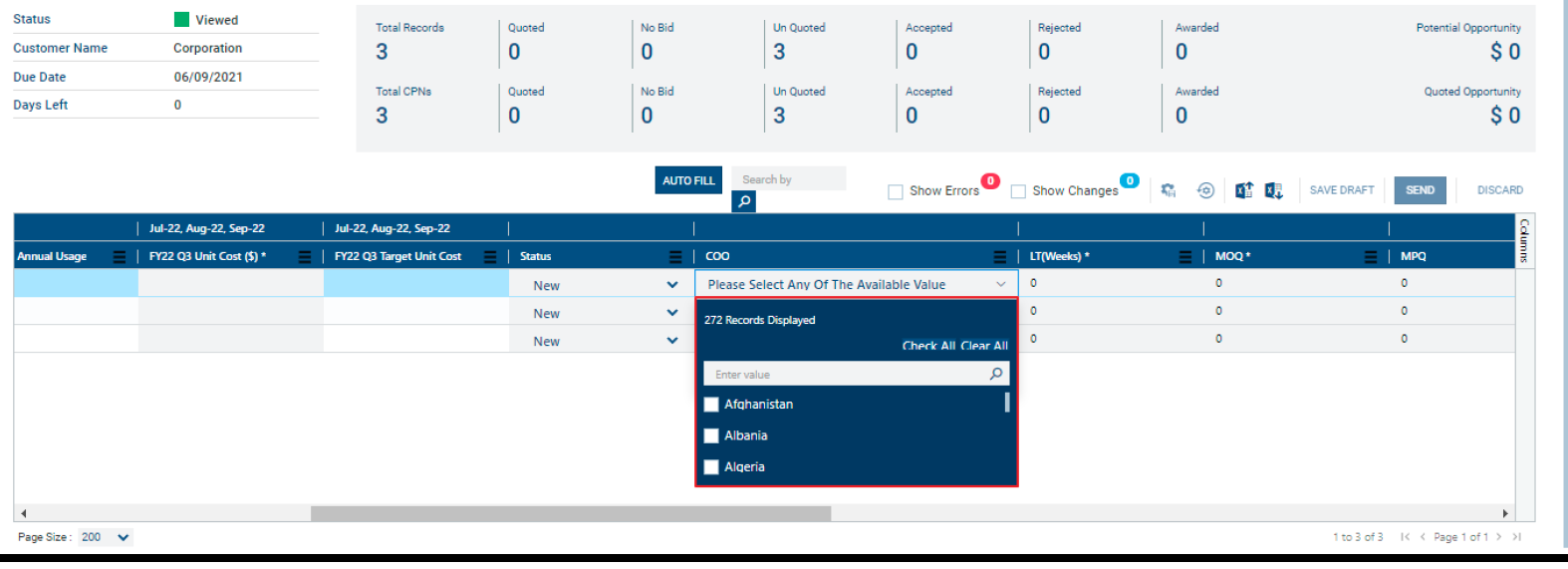Image resolution: width=1568 pixels, height=569 pixels.
Task: Click the scroll left arrow of the grid
Action: [23, 513]
